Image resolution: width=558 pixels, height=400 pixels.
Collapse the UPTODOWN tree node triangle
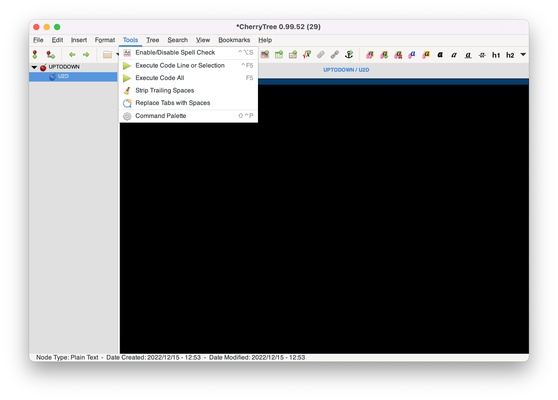pyautogui.click(x=34, y=67)
